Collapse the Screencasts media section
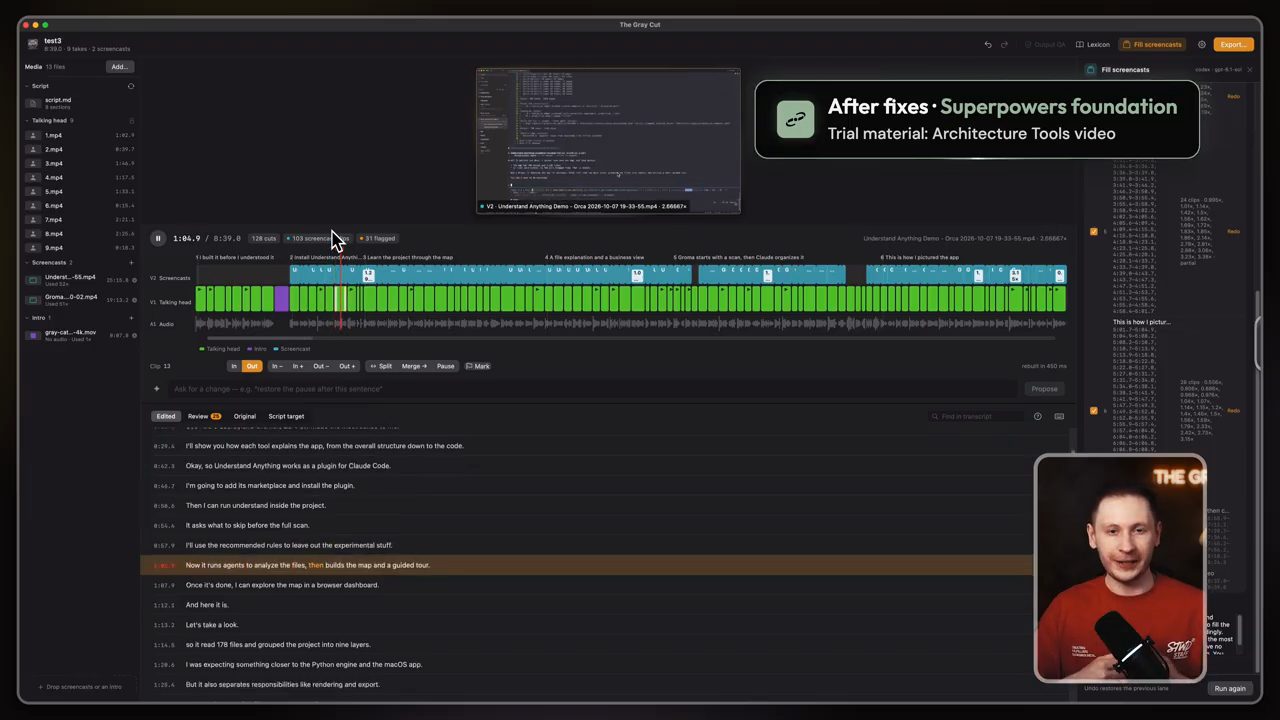This screenshot has width=1280, height=720. point(27,262)
